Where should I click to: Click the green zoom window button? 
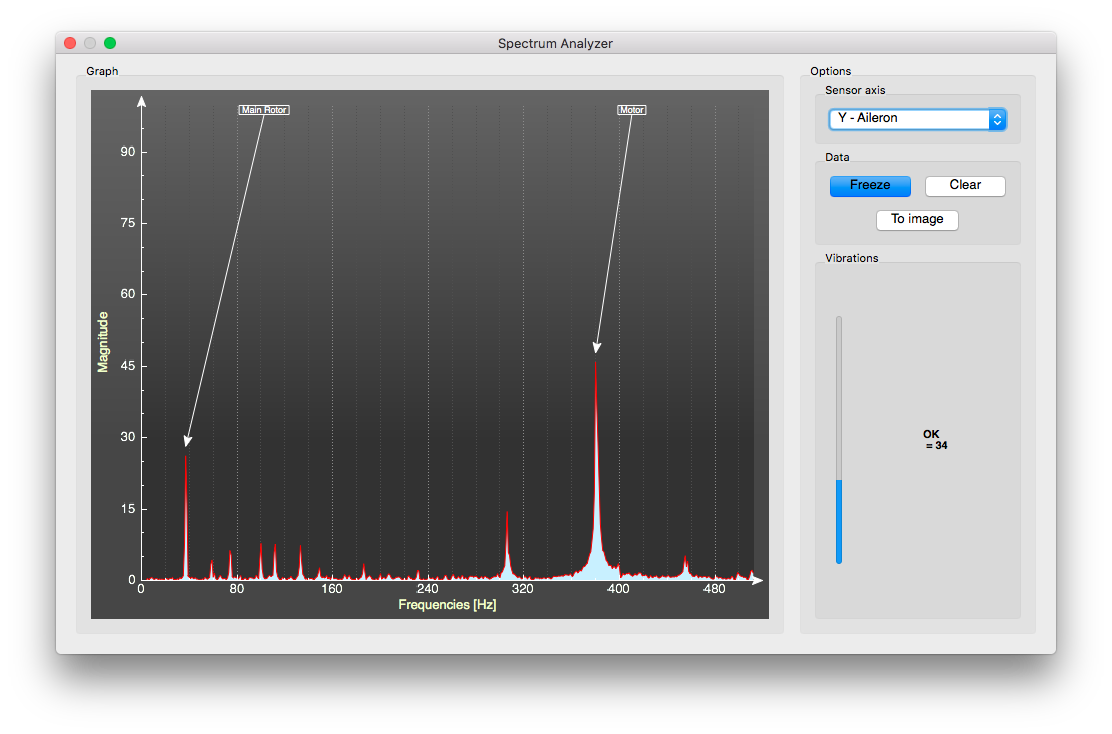point(110,43)
